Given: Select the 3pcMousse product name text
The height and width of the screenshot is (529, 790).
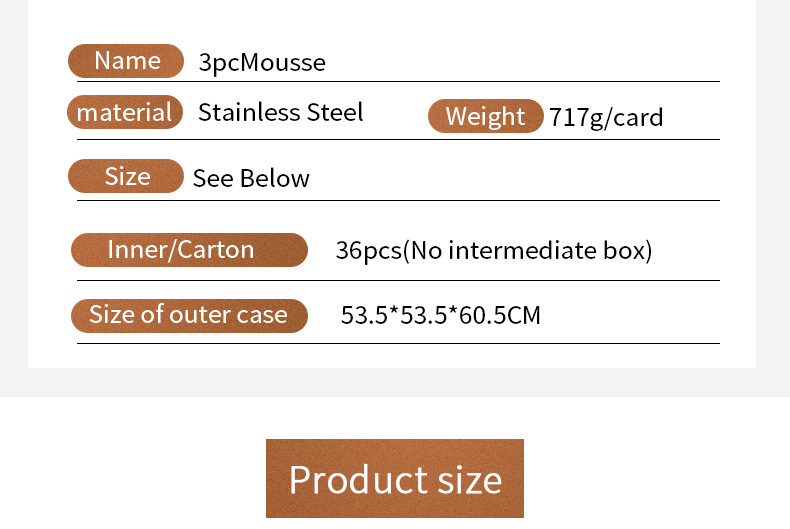Looking at the screenshot, I should coord(262,63).
